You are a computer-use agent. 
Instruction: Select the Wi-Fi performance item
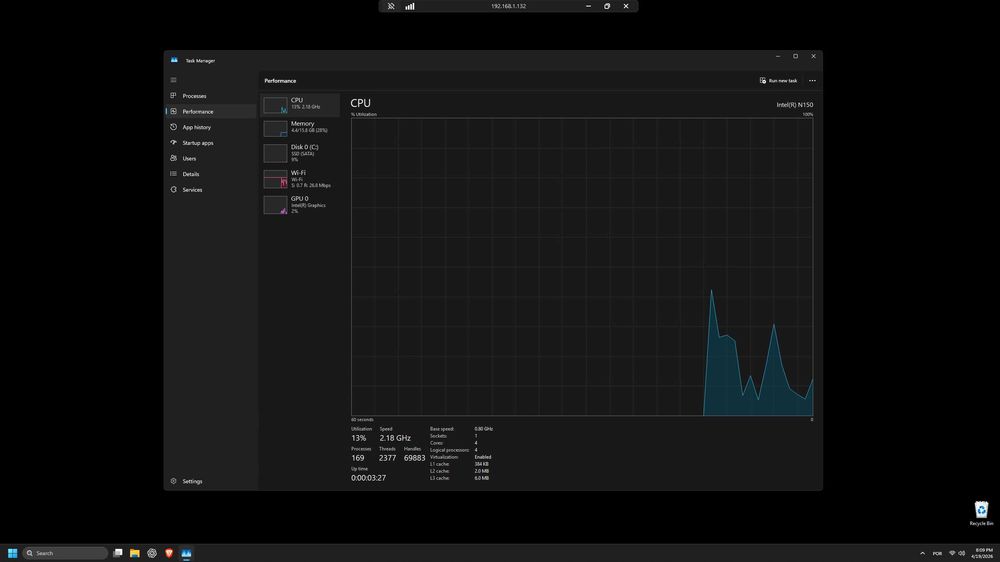(x=300, y=179)
